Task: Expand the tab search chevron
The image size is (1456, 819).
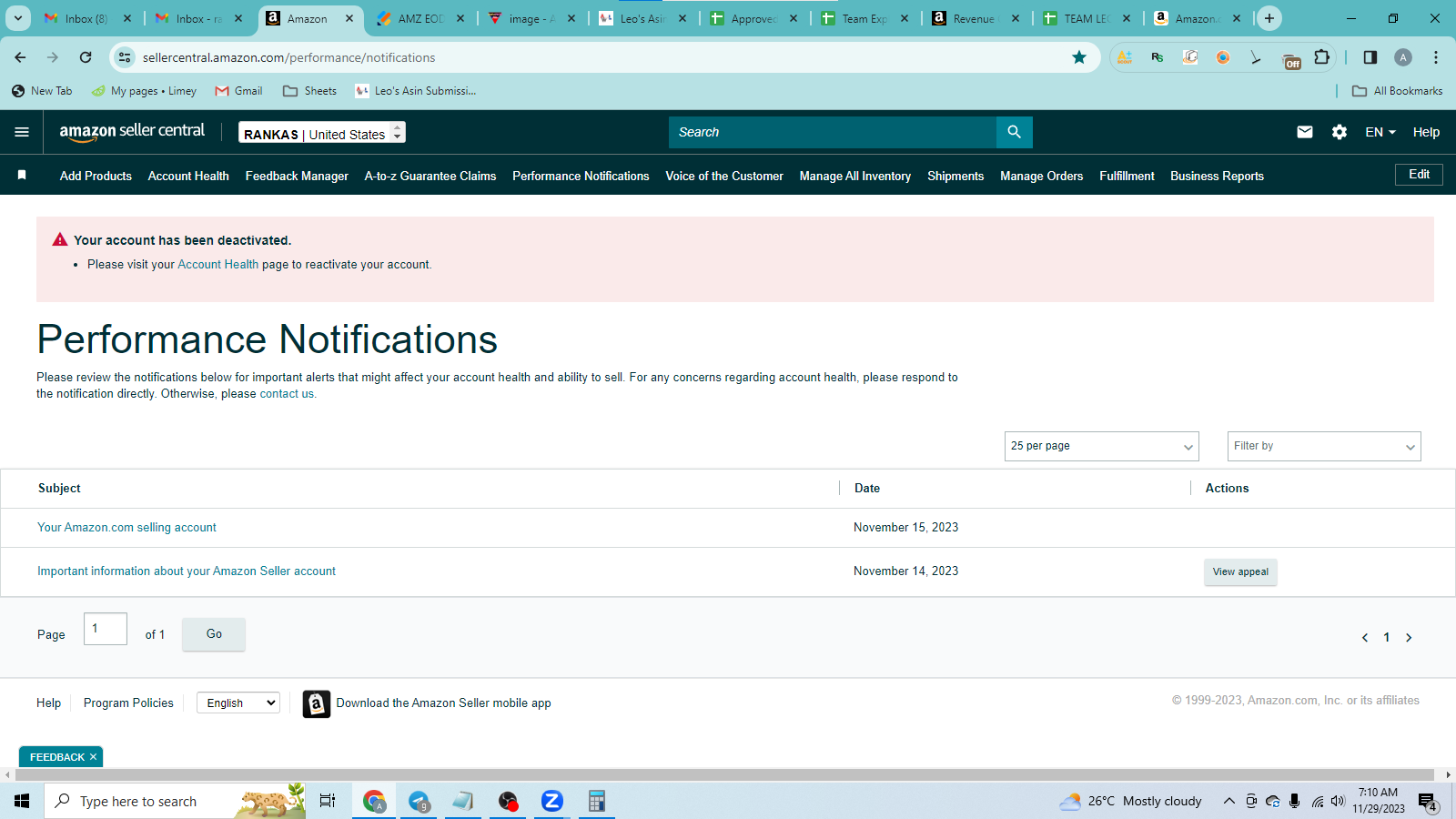Action: tap(18, 18)
